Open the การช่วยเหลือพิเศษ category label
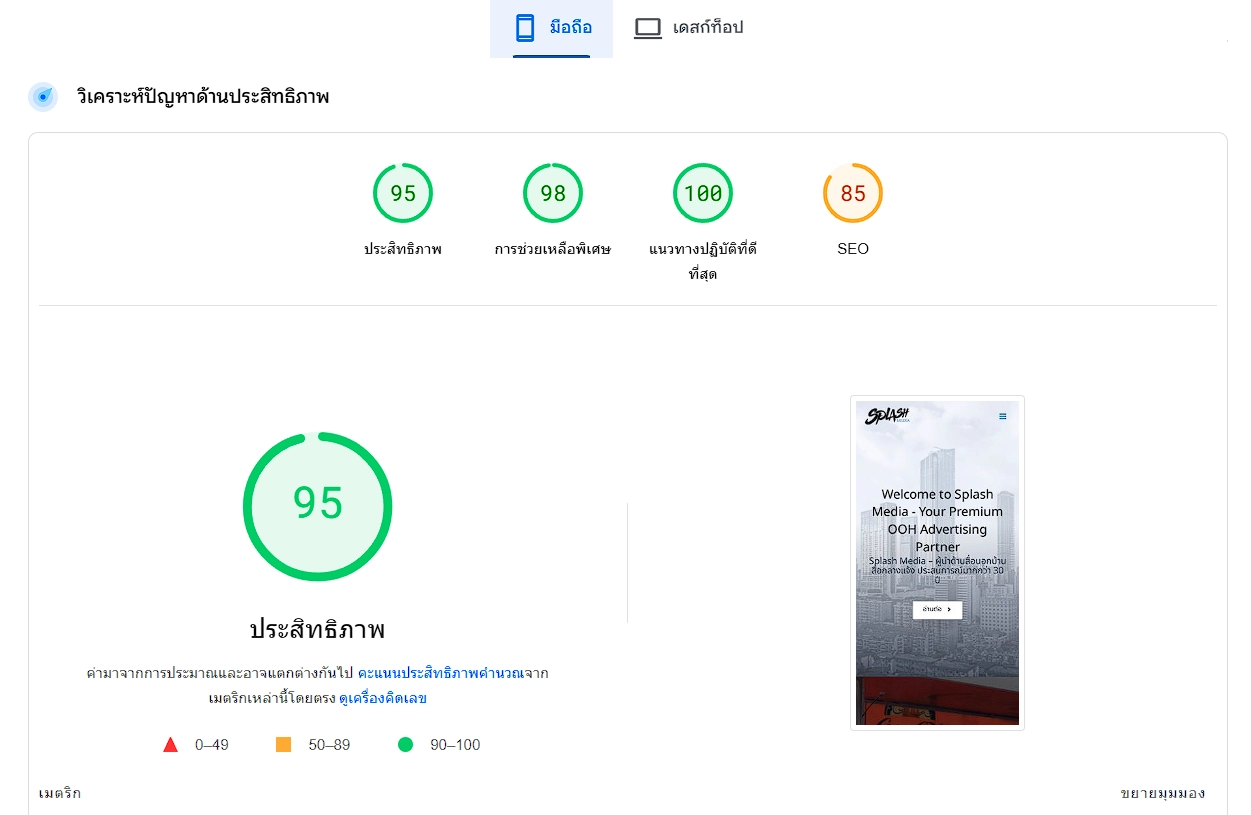Screen dimensions: 1251x815 [553, 249]
